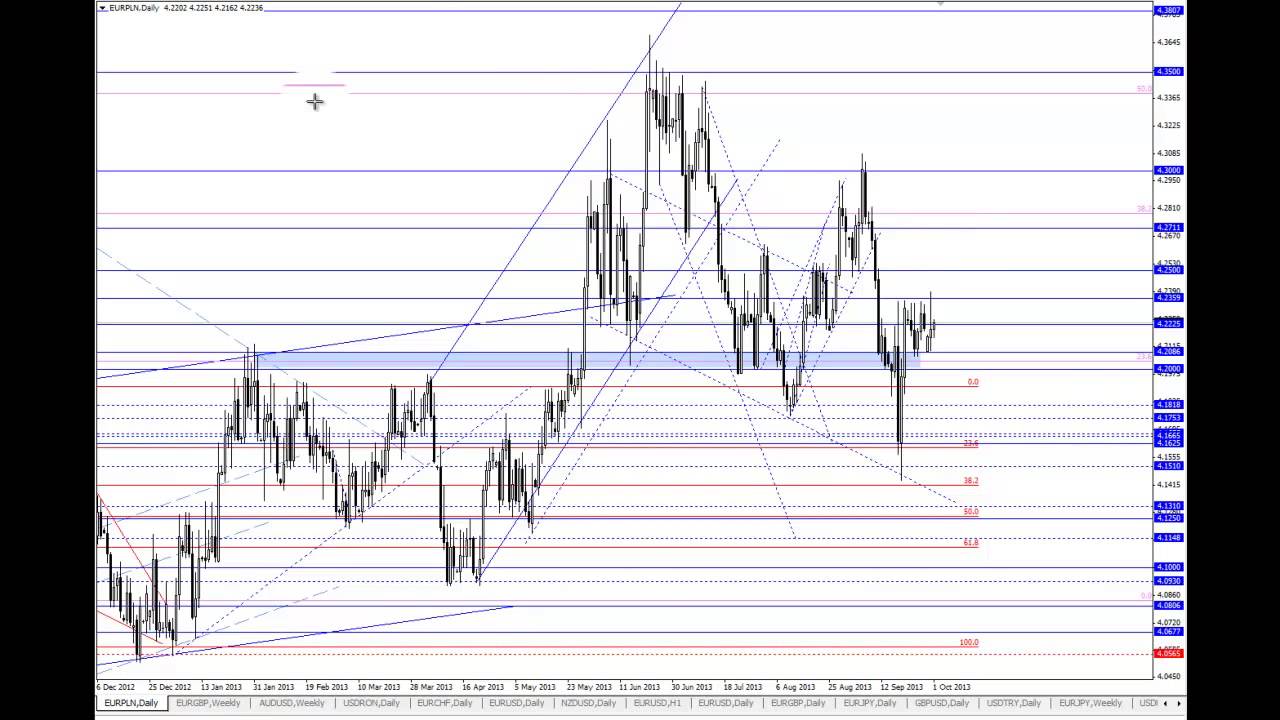The width and height of the screenshot is (1280, 720).
Task: Click the 6 Dec 2012 date label
Action: (x=116, y=687)
